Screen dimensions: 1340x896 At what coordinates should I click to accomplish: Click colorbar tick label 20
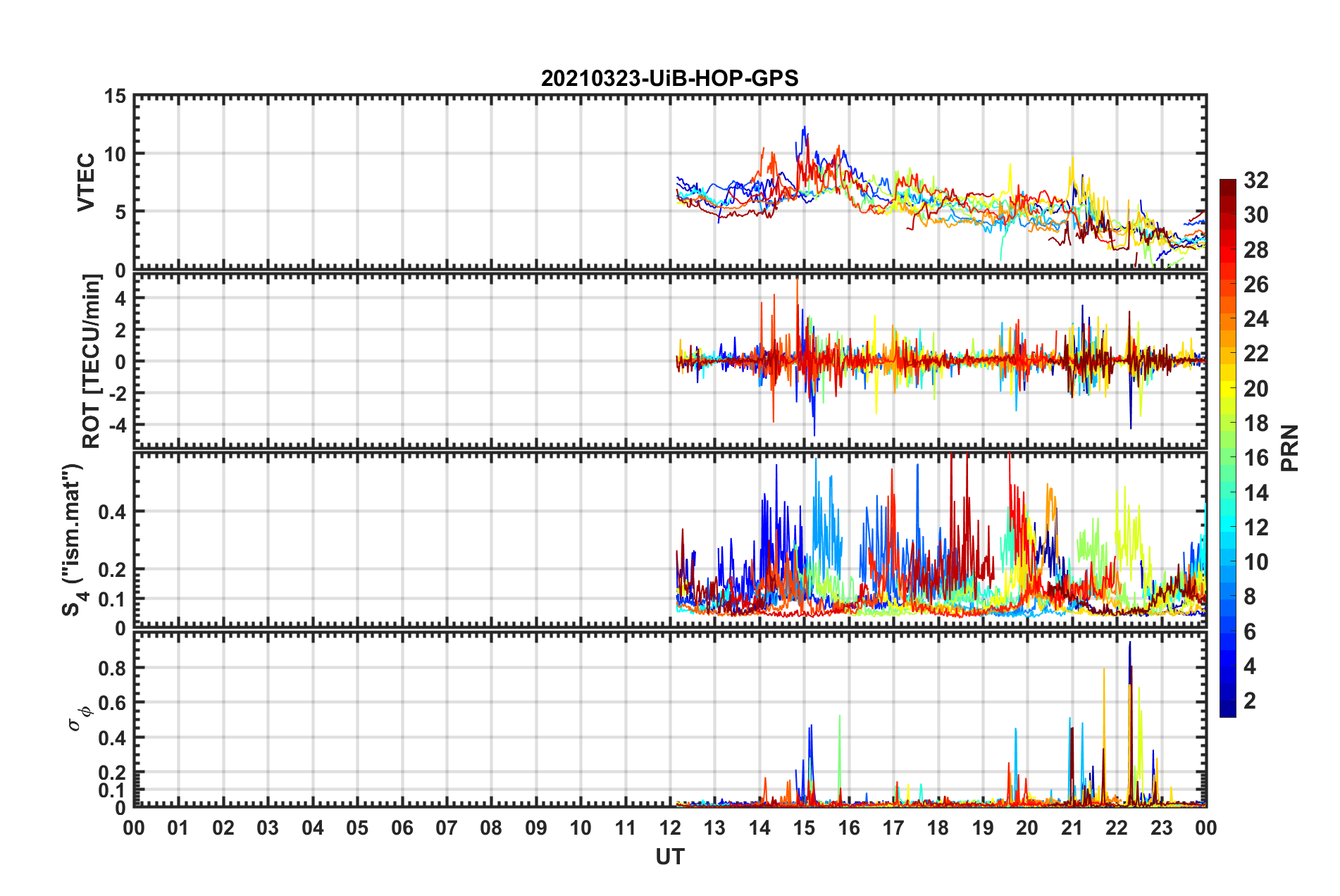1255,389
